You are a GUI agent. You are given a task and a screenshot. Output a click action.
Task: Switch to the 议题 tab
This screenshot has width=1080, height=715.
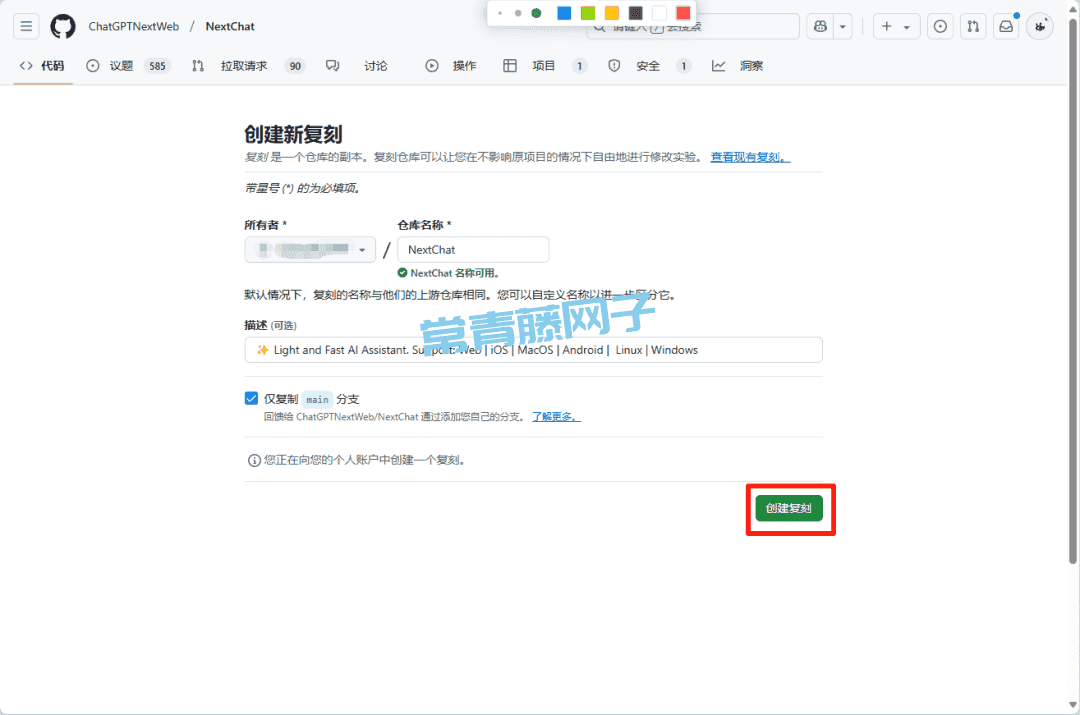coord(127,66)
